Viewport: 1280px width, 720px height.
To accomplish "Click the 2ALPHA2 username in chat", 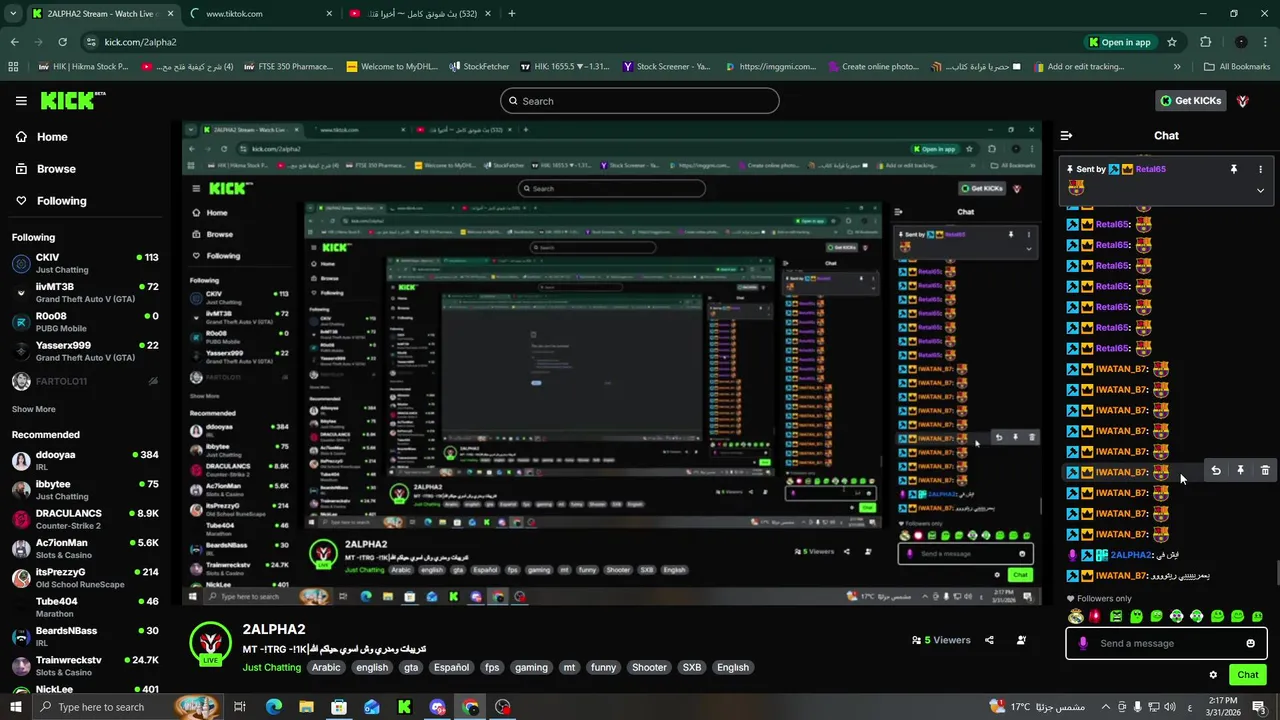I will click(x=1131, y=555).
